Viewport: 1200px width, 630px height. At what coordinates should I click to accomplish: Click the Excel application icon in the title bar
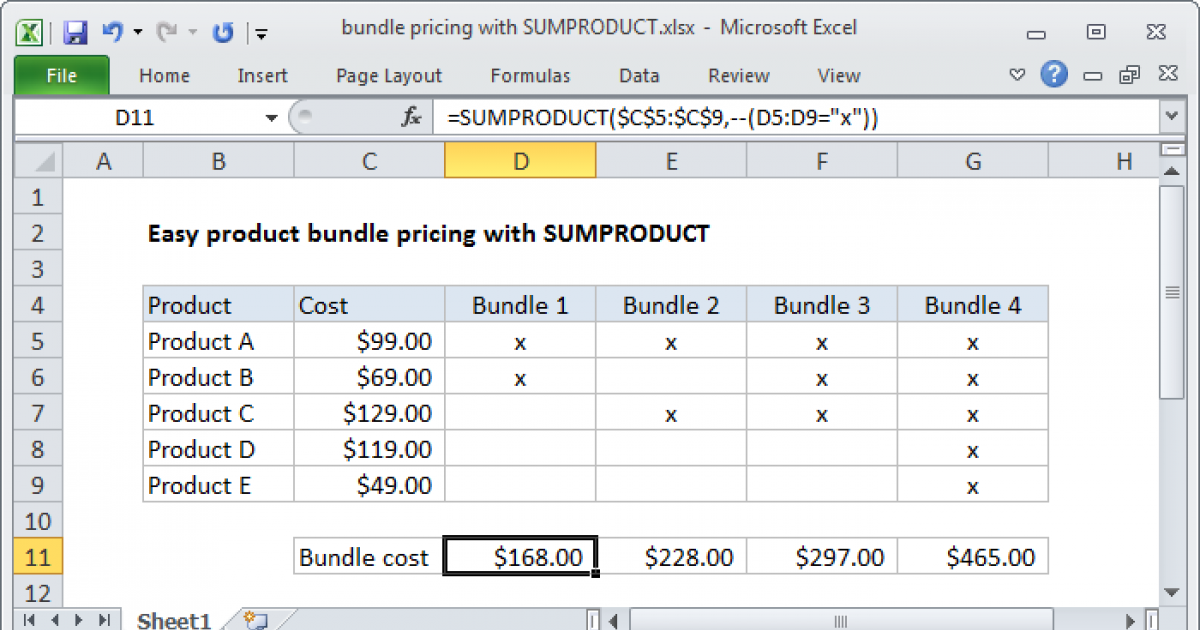pyautogui.click(x=28, y=29)
